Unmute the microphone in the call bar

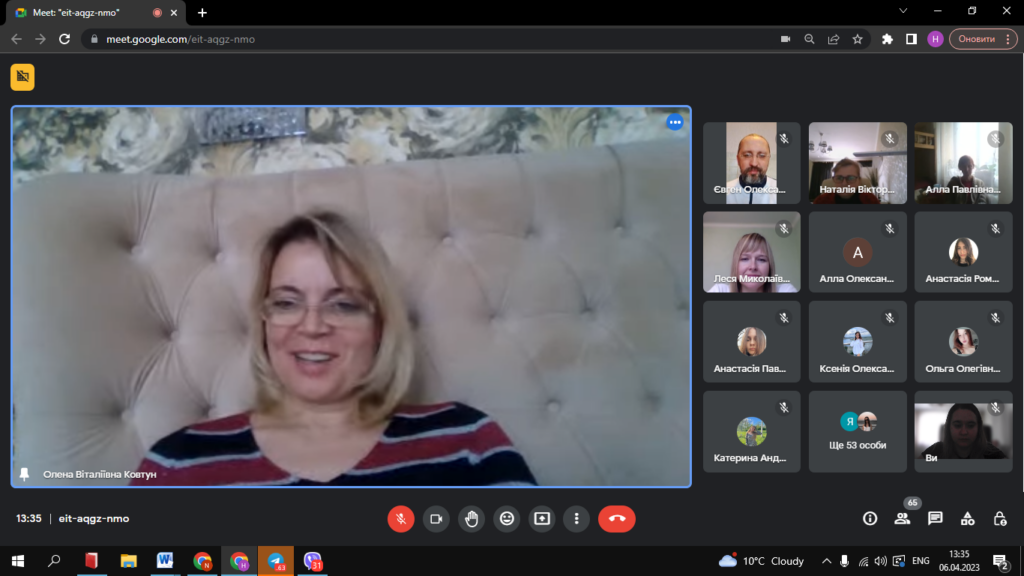401,518
